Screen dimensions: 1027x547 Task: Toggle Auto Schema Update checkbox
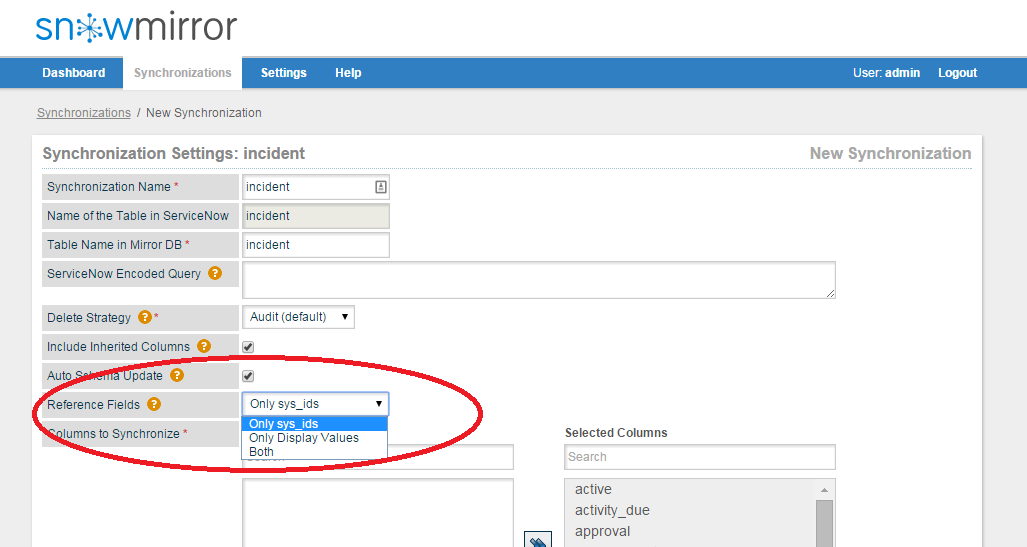(x=248, y=376)
